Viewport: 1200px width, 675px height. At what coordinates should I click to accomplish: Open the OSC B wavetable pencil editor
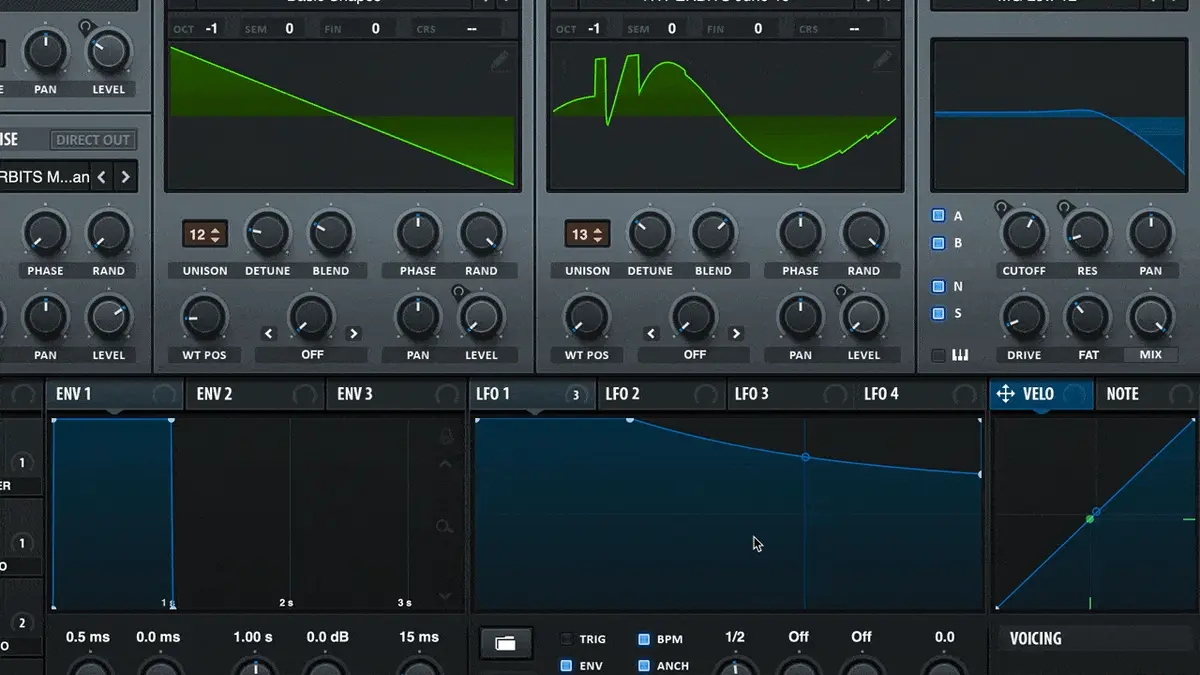click(x=882, y=62)
